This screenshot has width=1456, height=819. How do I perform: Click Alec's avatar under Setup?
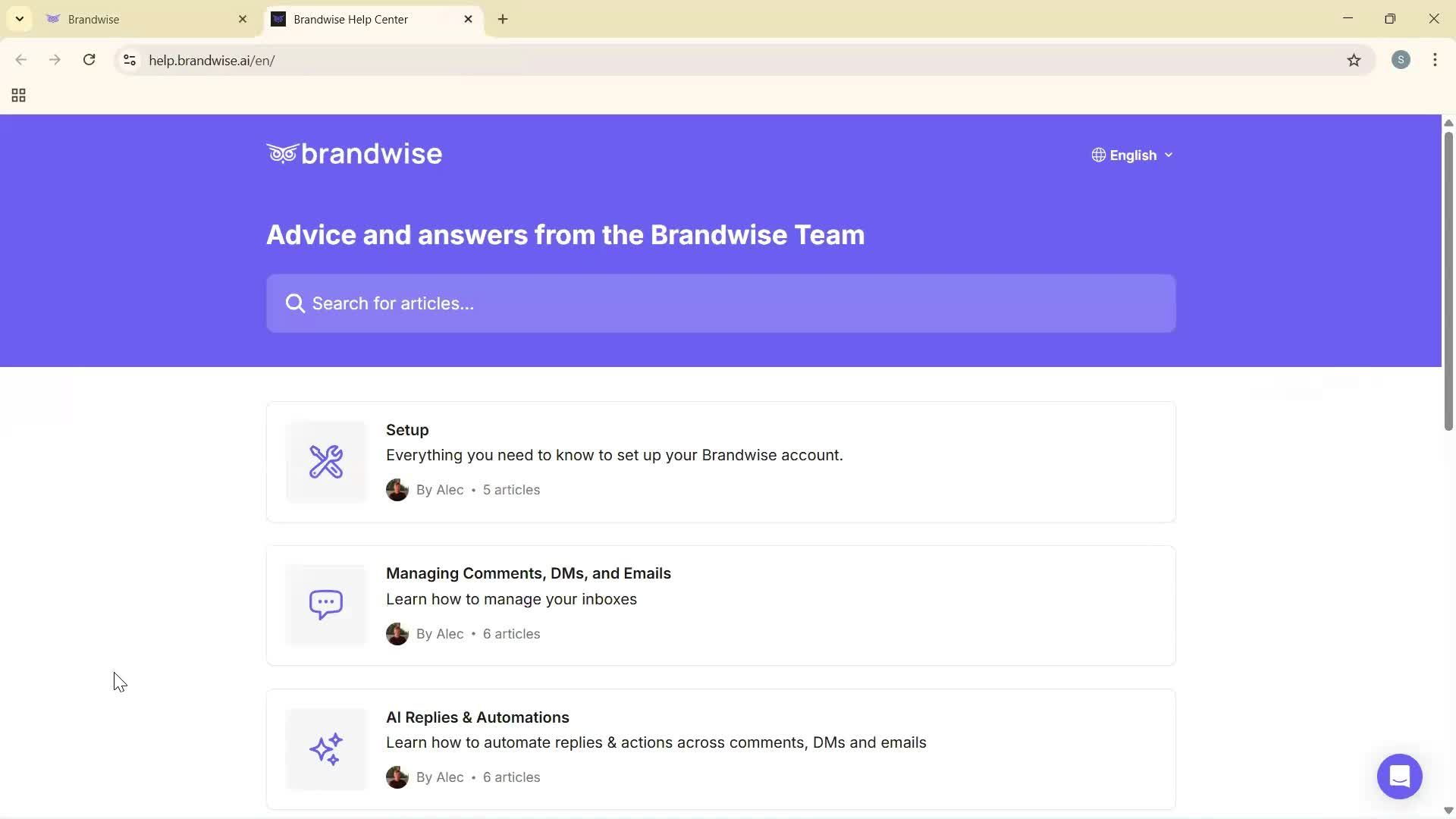pos(397,489)
